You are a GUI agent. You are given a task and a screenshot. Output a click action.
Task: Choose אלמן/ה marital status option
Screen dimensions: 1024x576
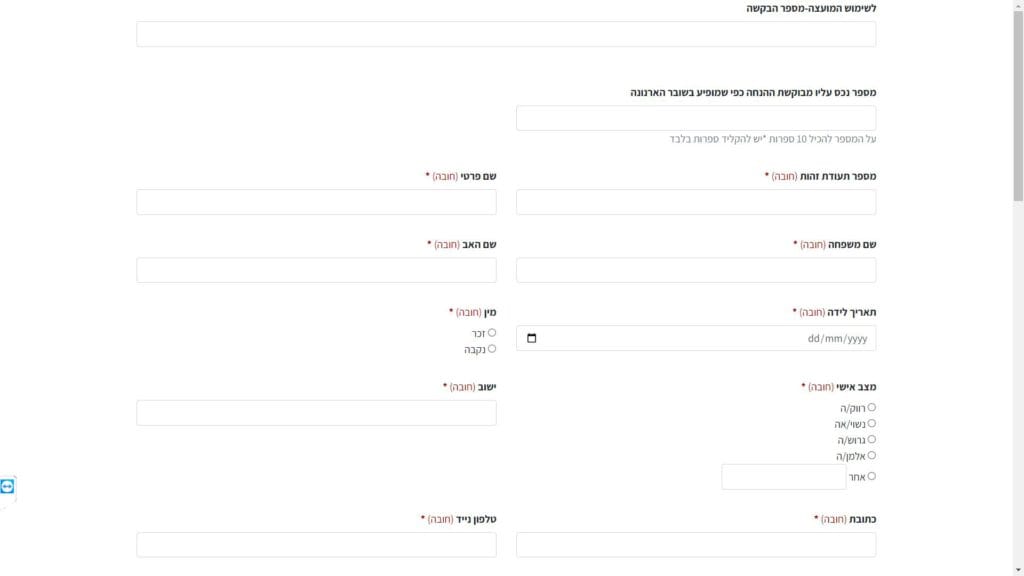872,455
